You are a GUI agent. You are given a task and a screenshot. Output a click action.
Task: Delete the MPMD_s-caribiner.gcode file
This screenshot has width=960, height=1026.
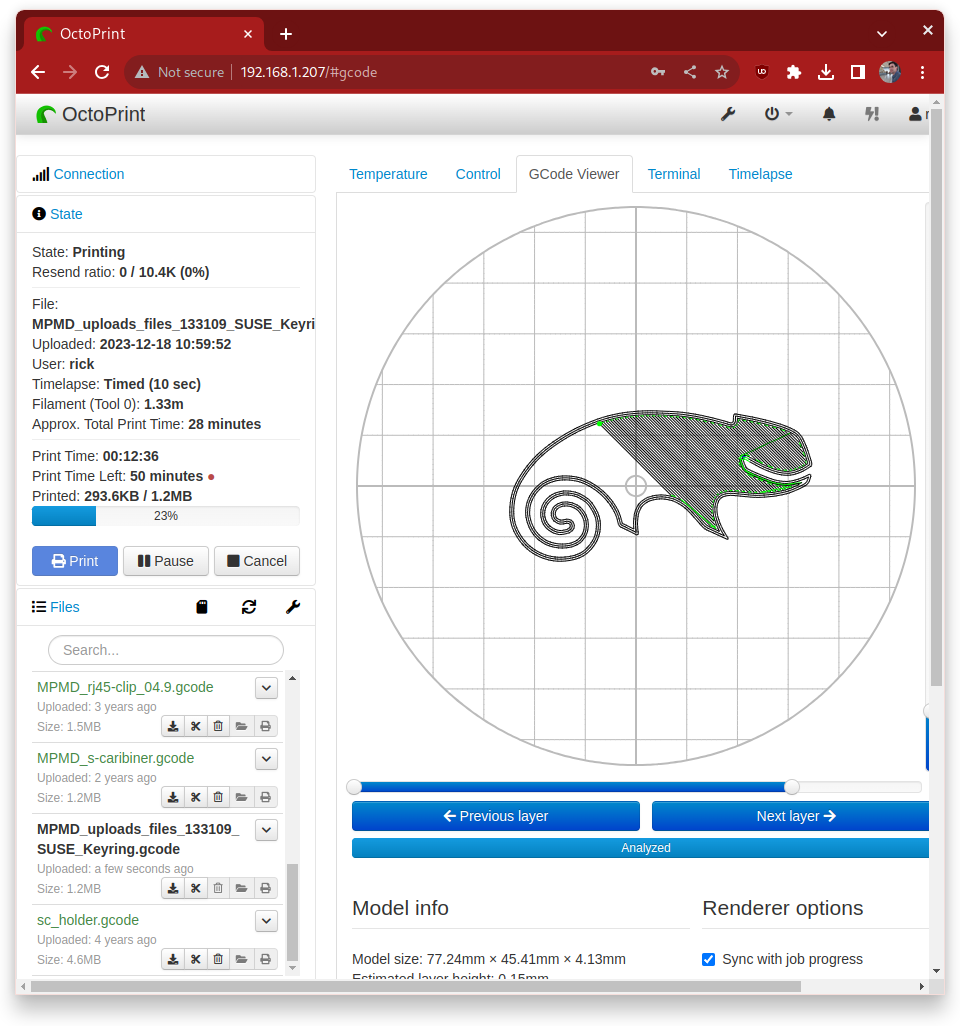218,797
